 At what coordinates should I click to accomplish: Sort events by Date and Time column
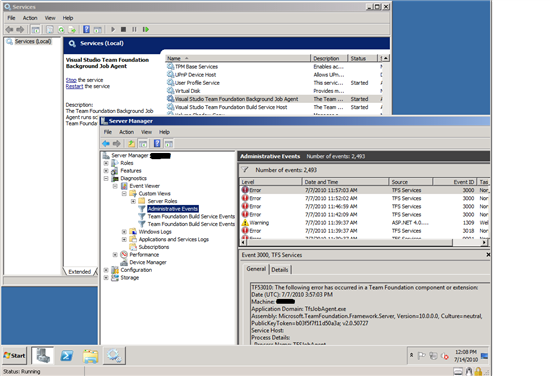345,182
